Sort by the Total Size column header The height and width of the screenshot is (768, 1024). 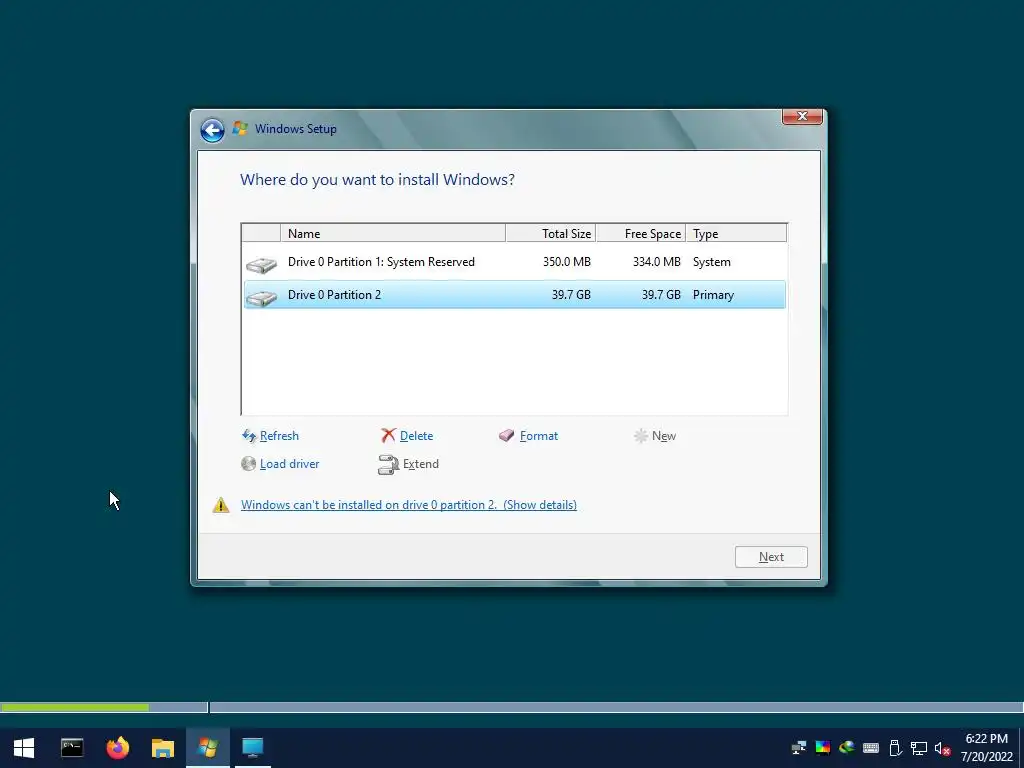click(551, 233)
